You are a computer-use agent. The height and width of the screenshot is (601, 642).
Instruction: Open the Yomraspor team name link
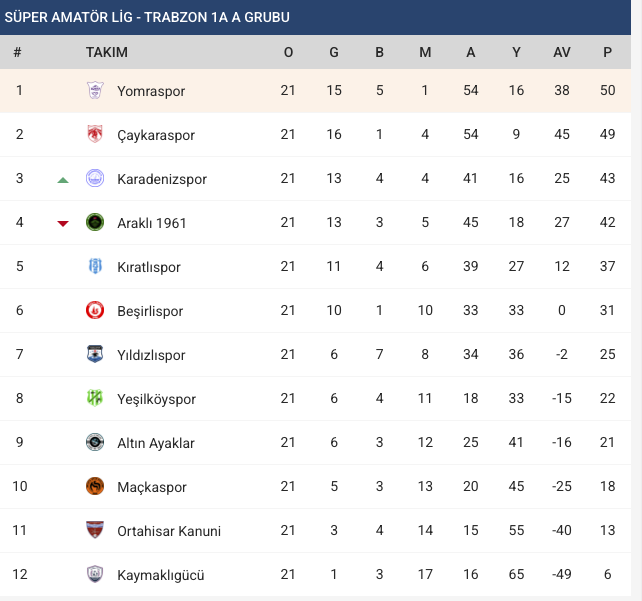click(151, 91)
